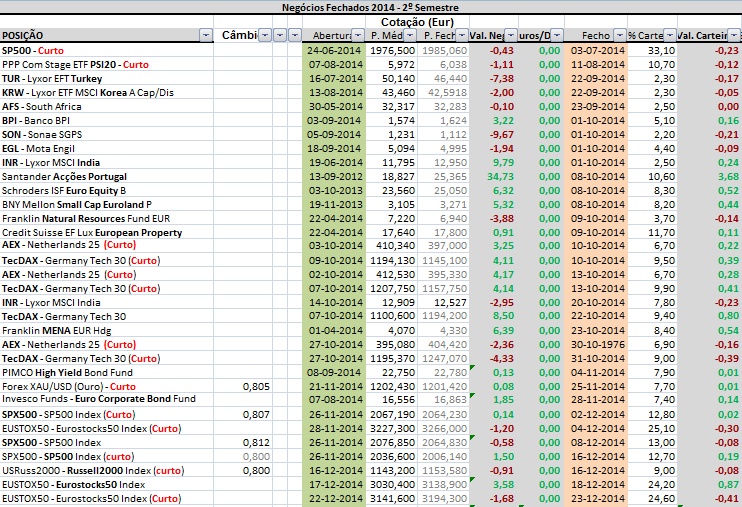The height and width of the screenshot is (507, 742).
Task: Select the value 9,79 in Val. Neg
Action: (x=494, y=162)
